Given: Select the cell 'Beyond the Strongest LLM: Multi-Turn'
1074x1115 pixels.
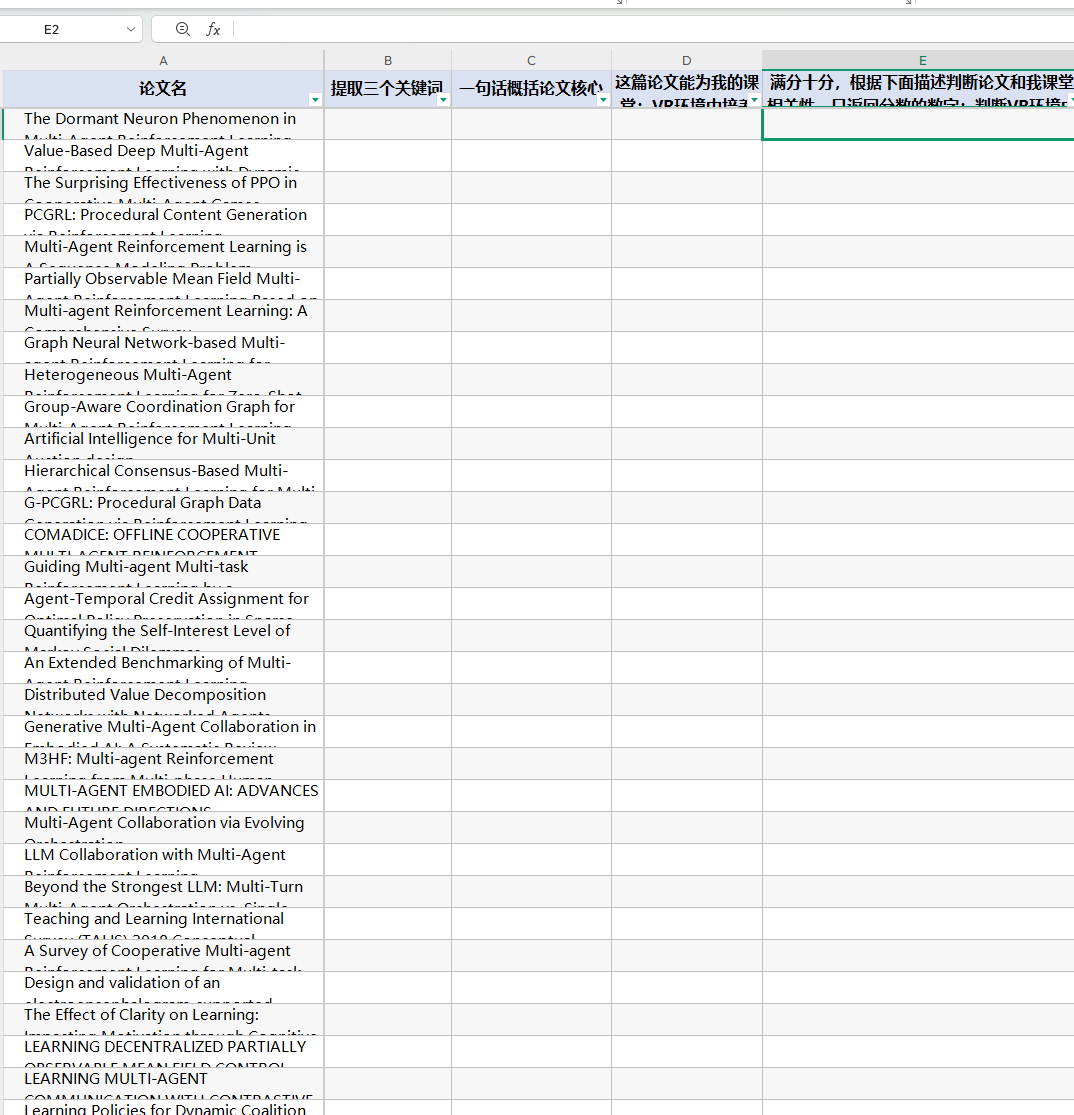Looking at the screenshot, I should [163, 892].
